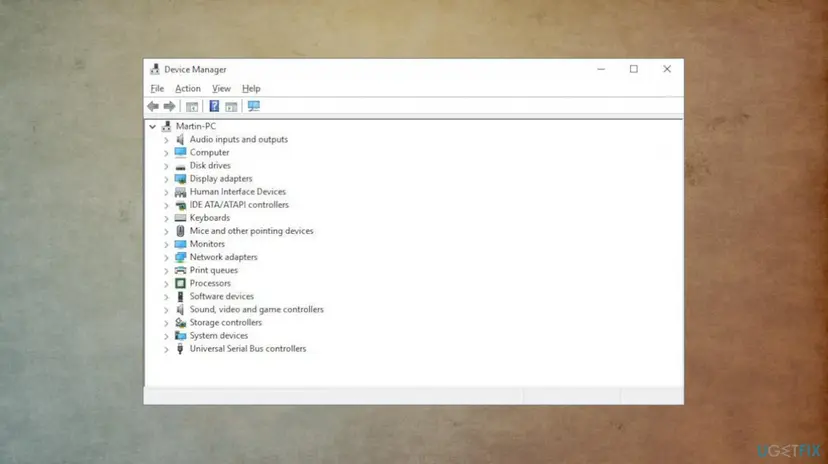This screenshot has width=828, height=464.
Task: Show the console tree toolbar icon
Action: (192, 107)
